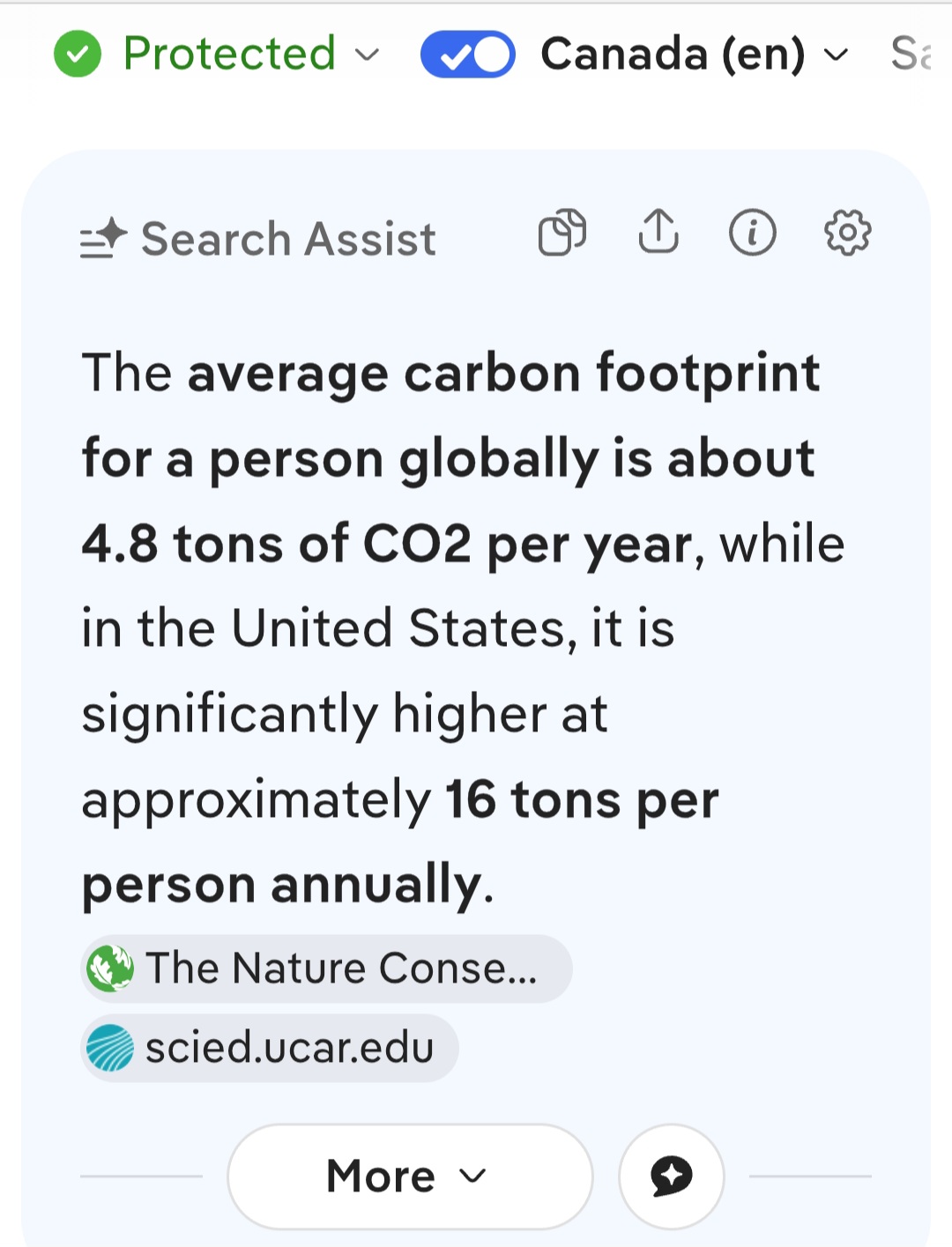Start AI chat with the sparkle bubble icon

tap(672, 1176)
